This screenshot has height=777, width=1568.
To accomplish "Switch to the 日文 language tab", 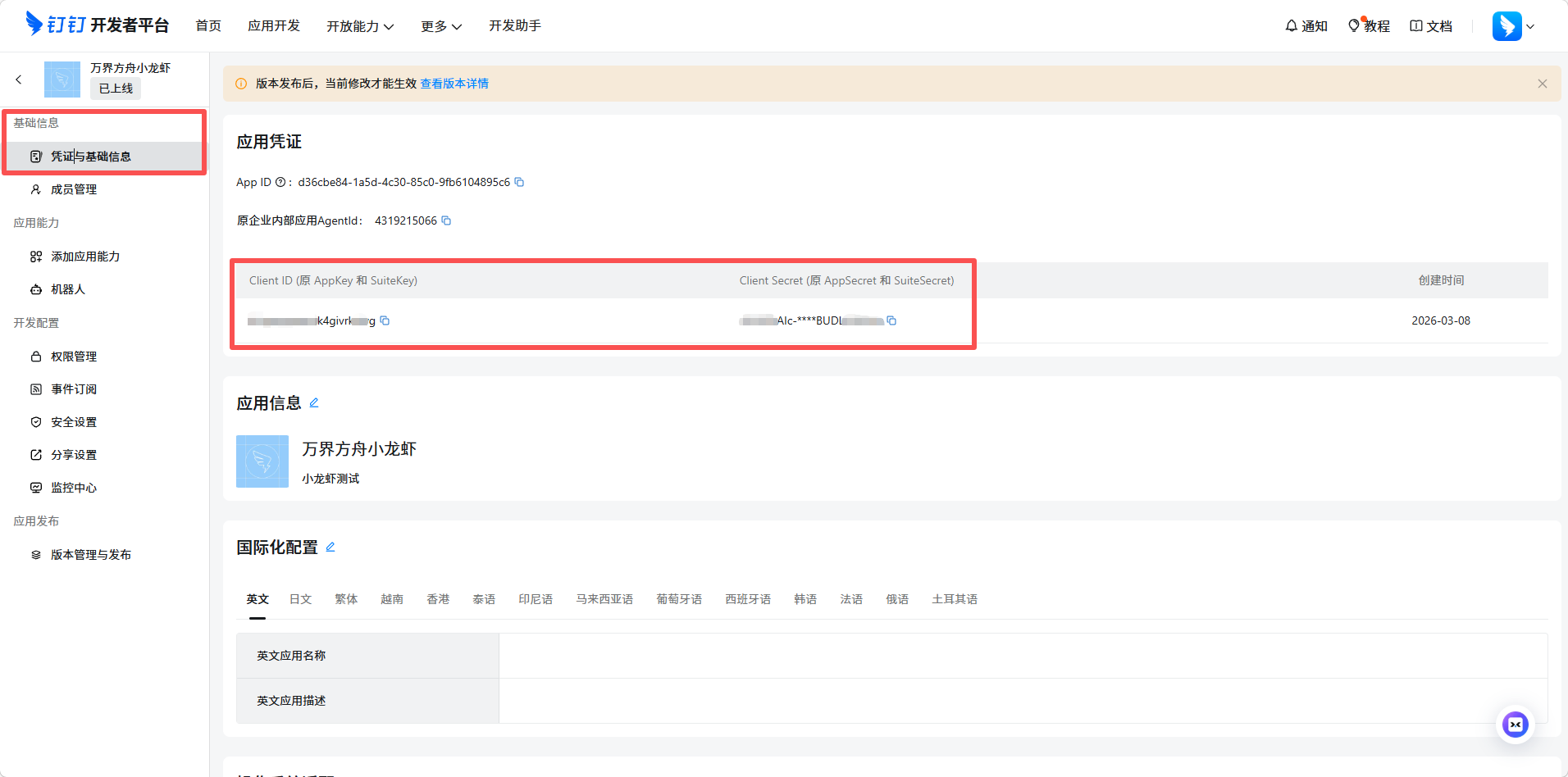I will coord(300,599).
